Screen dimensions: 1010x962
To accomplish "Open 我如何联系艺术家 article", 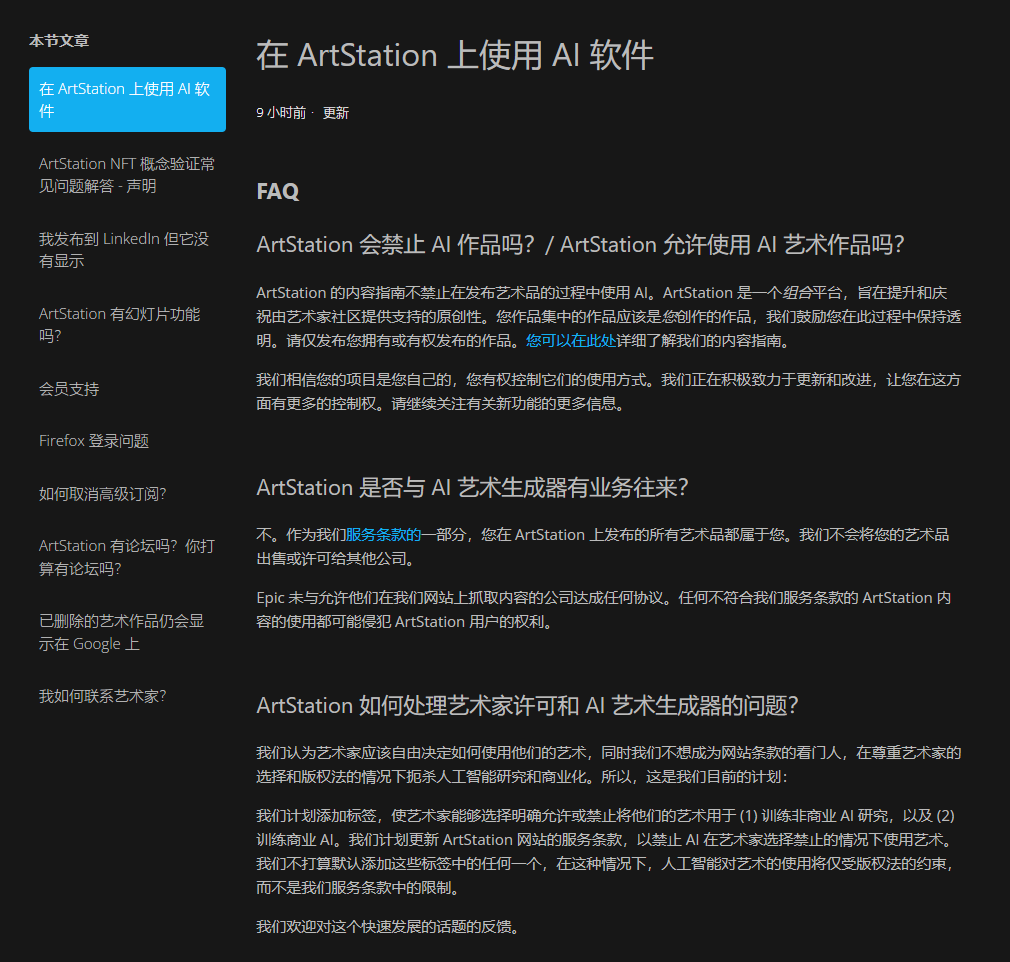I will 102,696.
